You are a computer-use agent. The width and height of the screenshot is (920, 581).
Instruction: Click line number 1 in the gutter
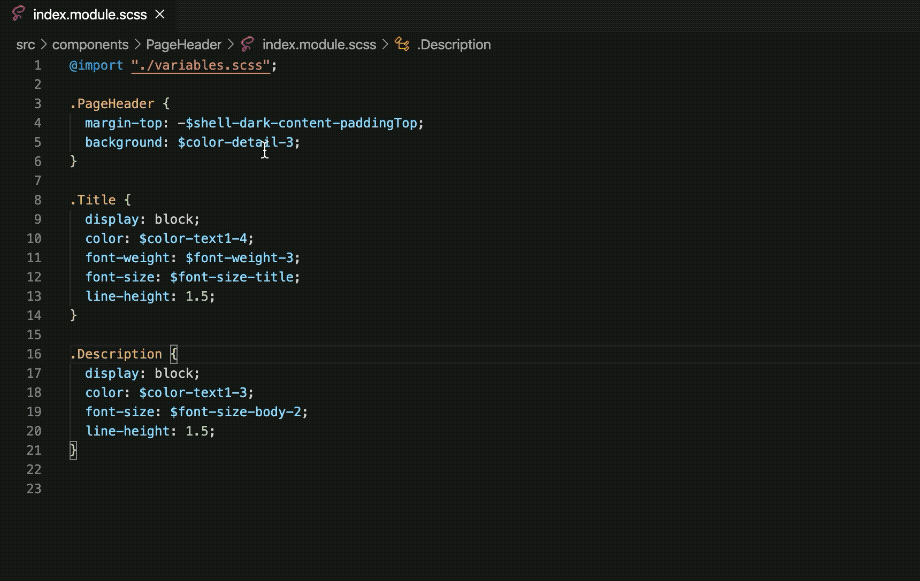coord(38,65)
